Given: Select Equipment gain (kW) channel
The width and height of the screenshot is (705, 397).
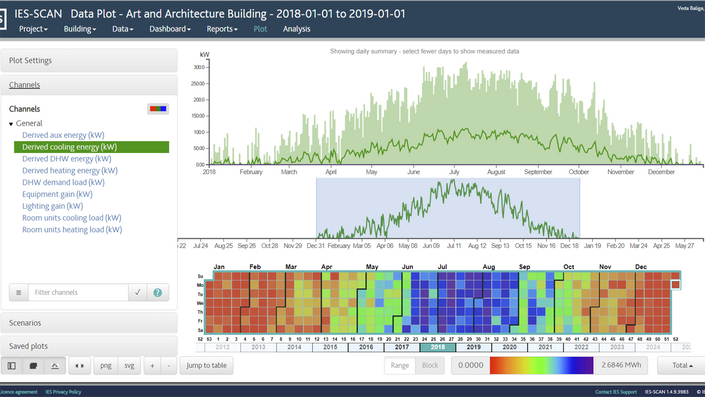Looking at the screenshot, I should (x=57, y=194).
